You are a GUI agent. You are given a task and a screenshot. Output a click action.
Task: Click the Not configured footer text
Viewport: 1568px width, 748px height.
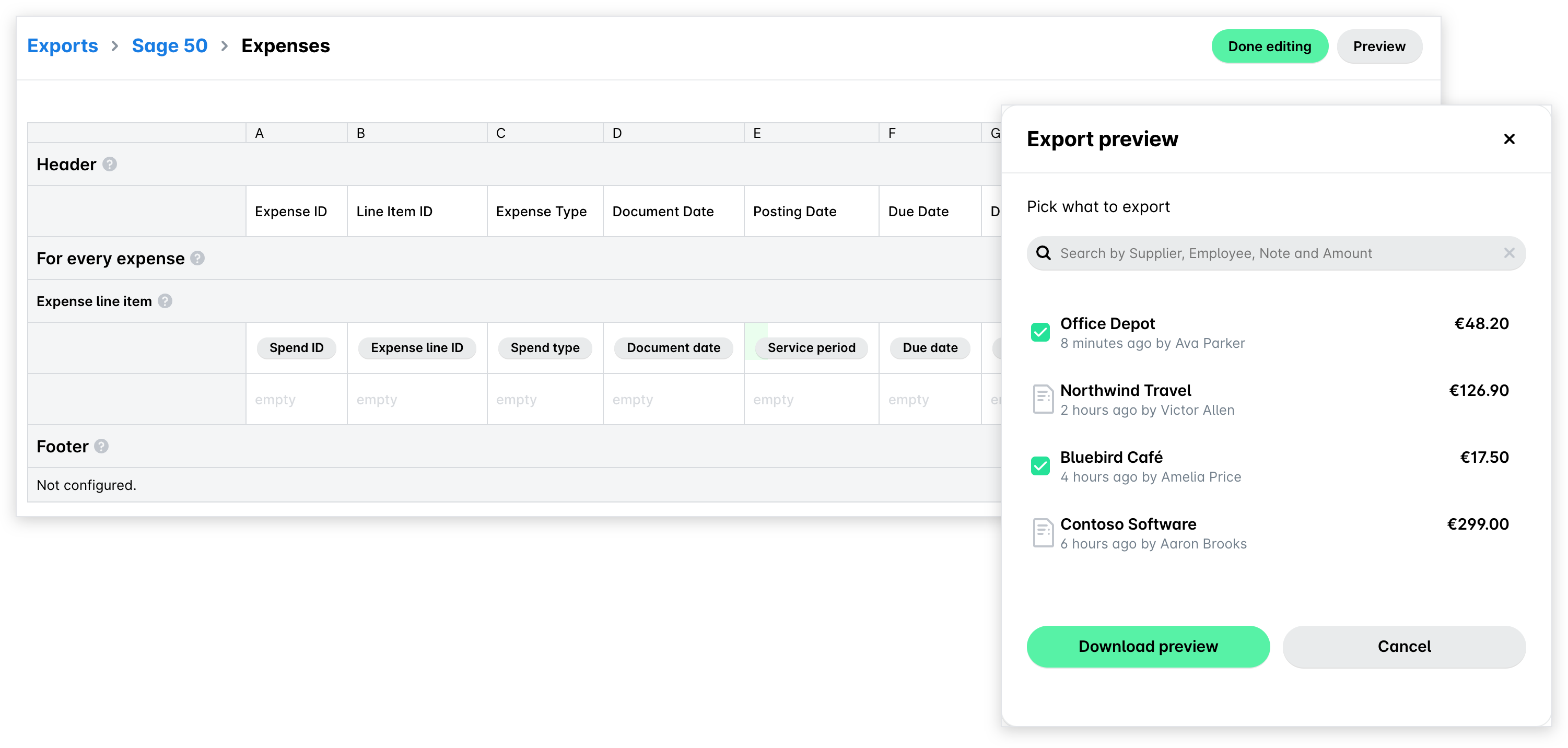point(86,485)
